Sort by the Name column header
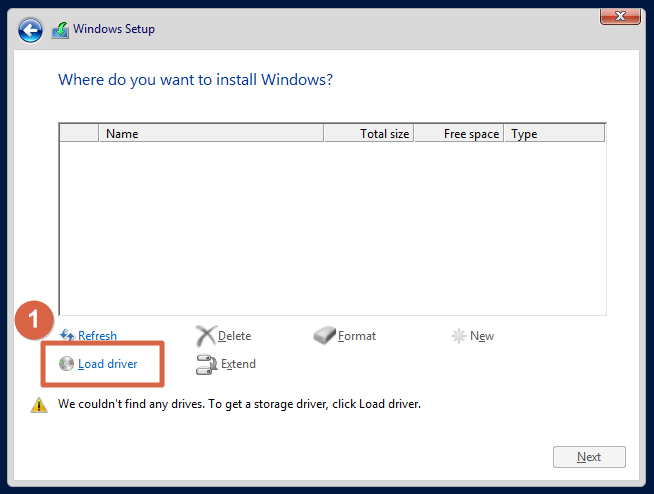 pos(211,134)
